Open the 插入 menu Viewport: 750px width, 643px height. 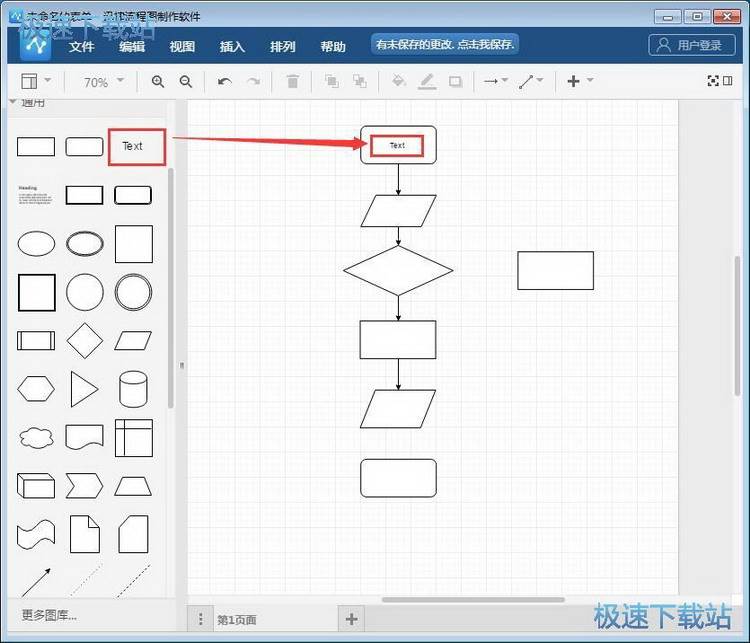click(232, 46)
